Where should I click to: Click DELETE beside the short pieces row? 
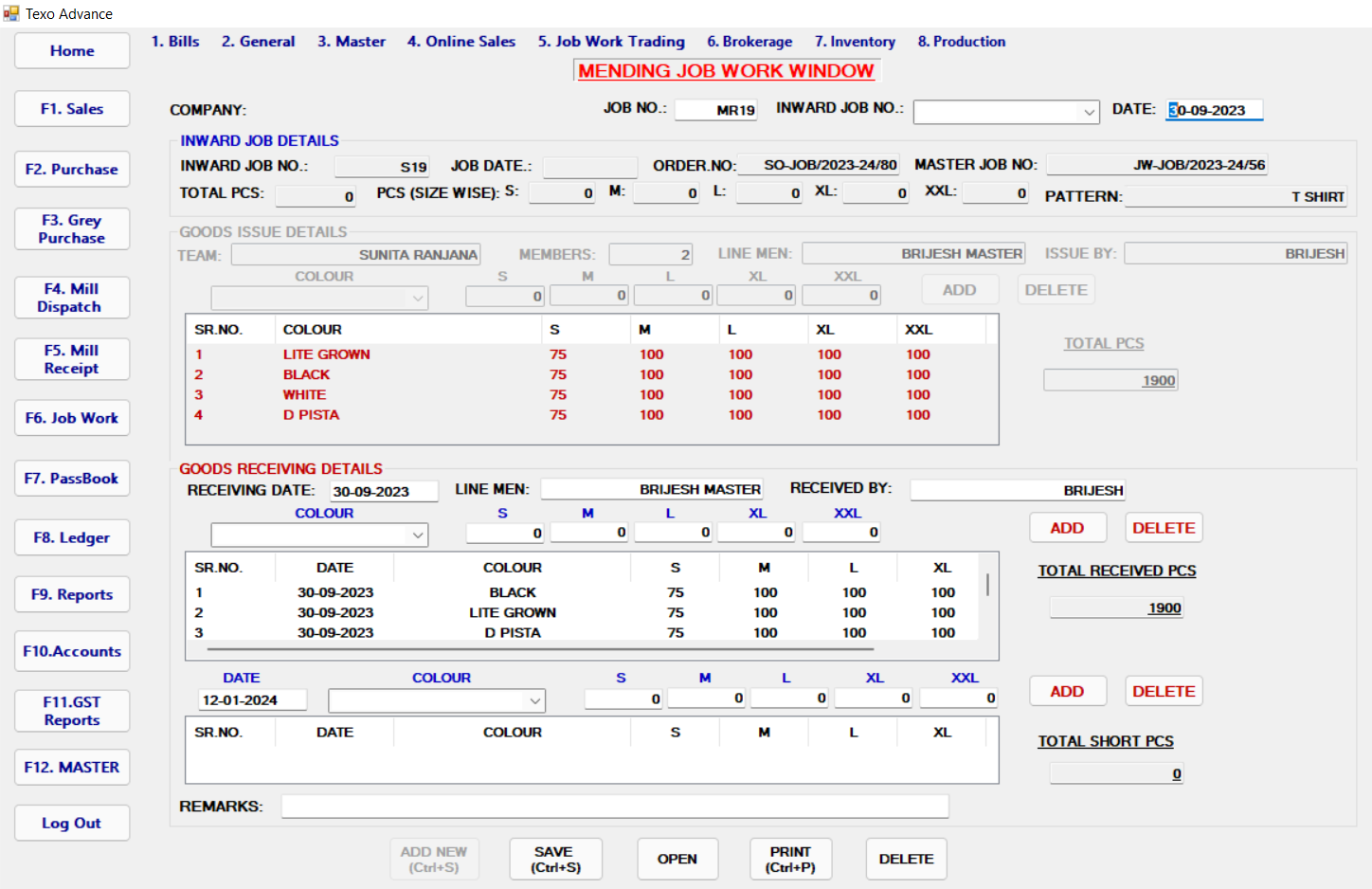click(x=1164, y=692)
